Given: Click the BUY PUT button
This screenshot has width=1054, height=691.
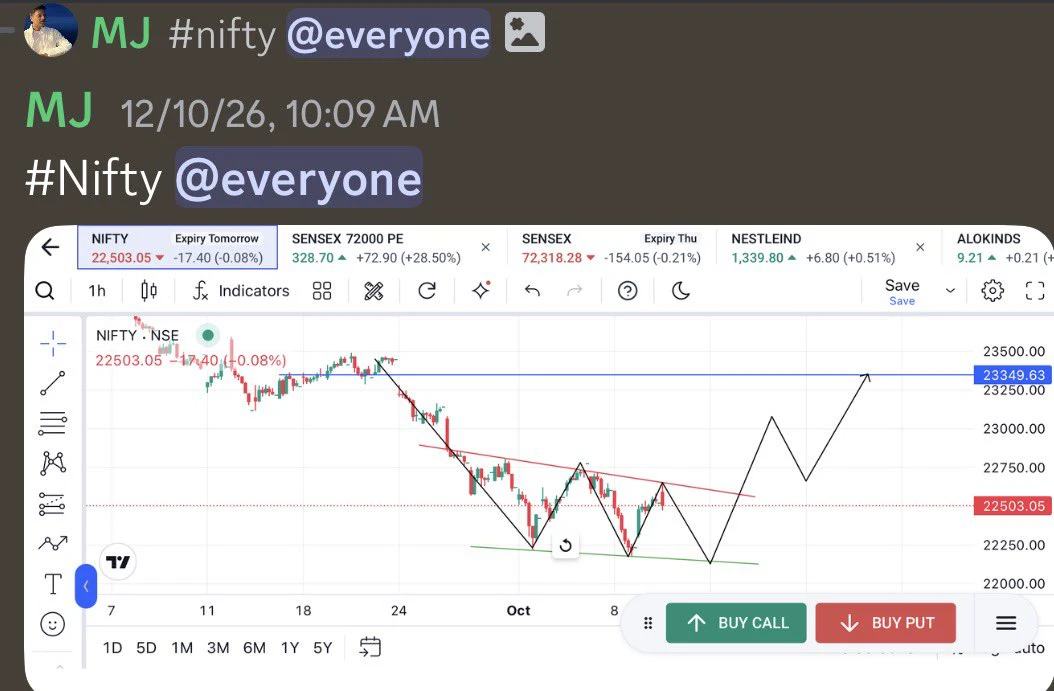Looking at the screenshot, I should pos(885,623).
